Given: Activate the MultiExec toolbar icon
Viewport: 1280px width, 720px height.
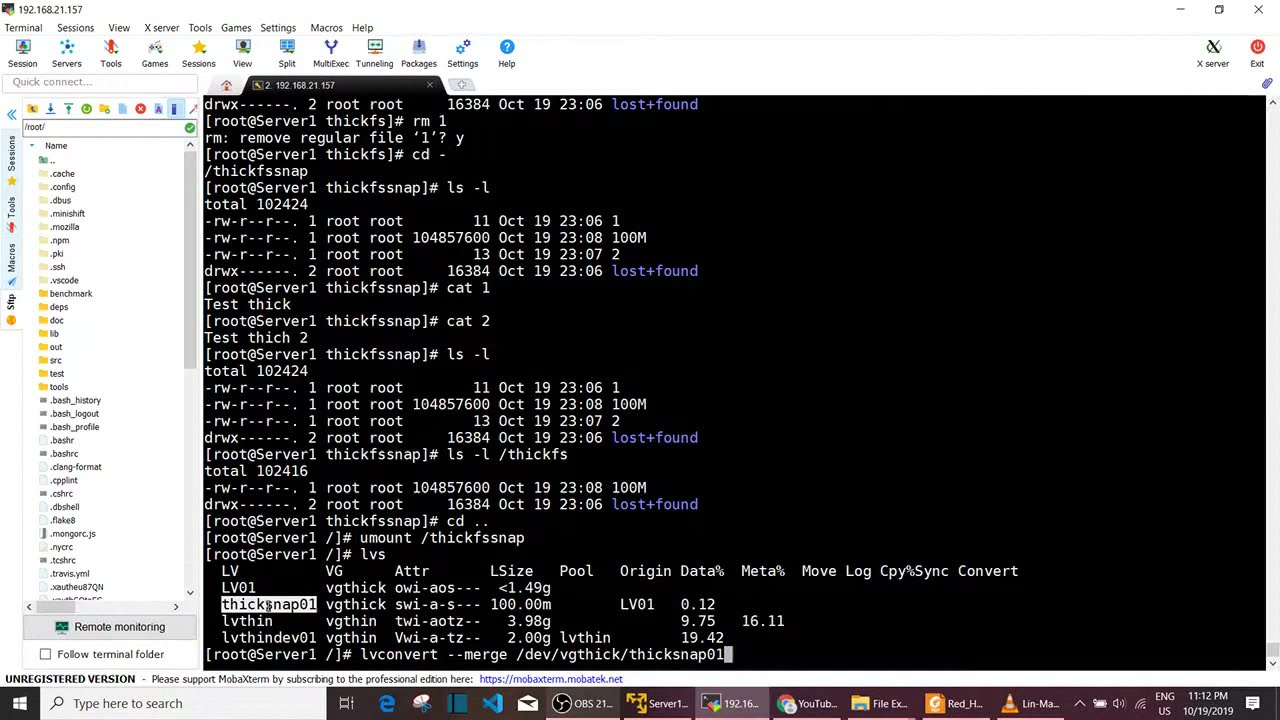Looking at the screenshot, I should (331, 54).
